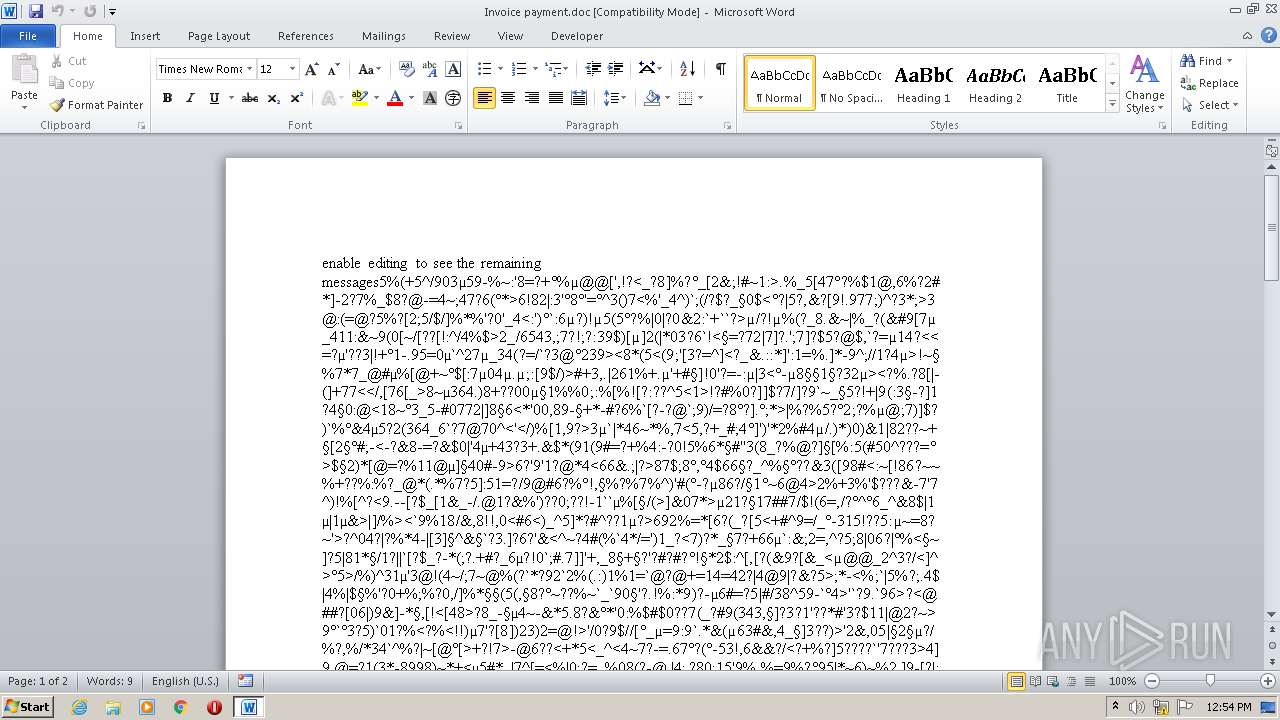The width and height of the screenshot is (1280, 720).
Task: Click the Clear Formatting icon
Action: [x=407, y=69]
